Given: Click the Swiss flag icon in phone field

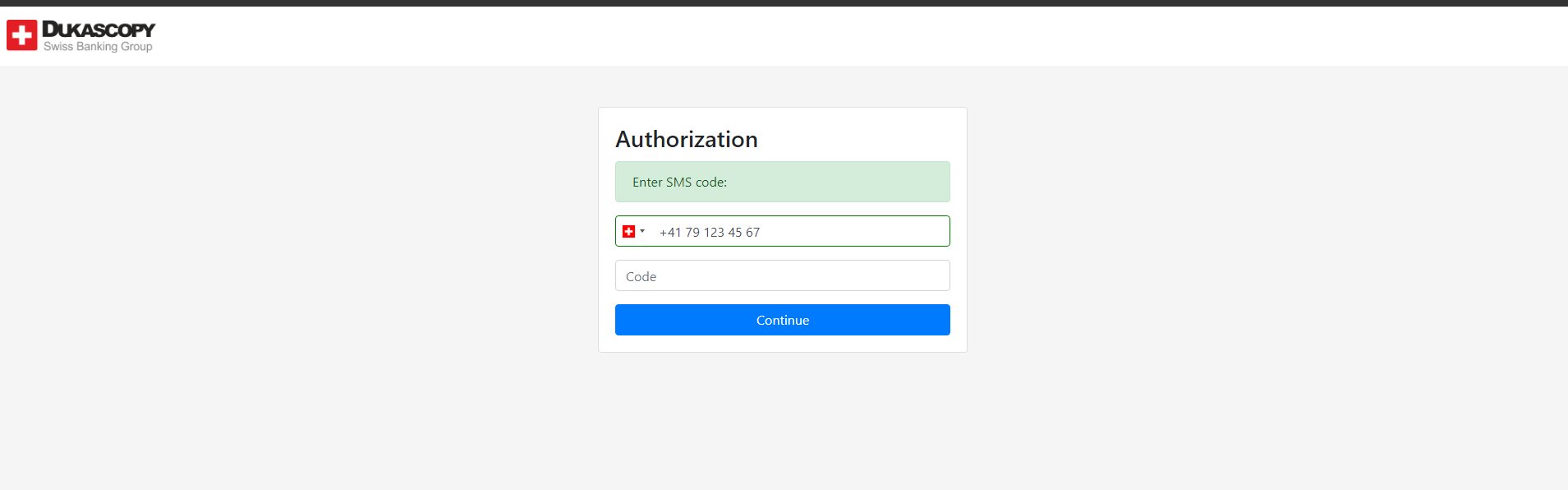Looking at the screenshot, I should [628, 232].
